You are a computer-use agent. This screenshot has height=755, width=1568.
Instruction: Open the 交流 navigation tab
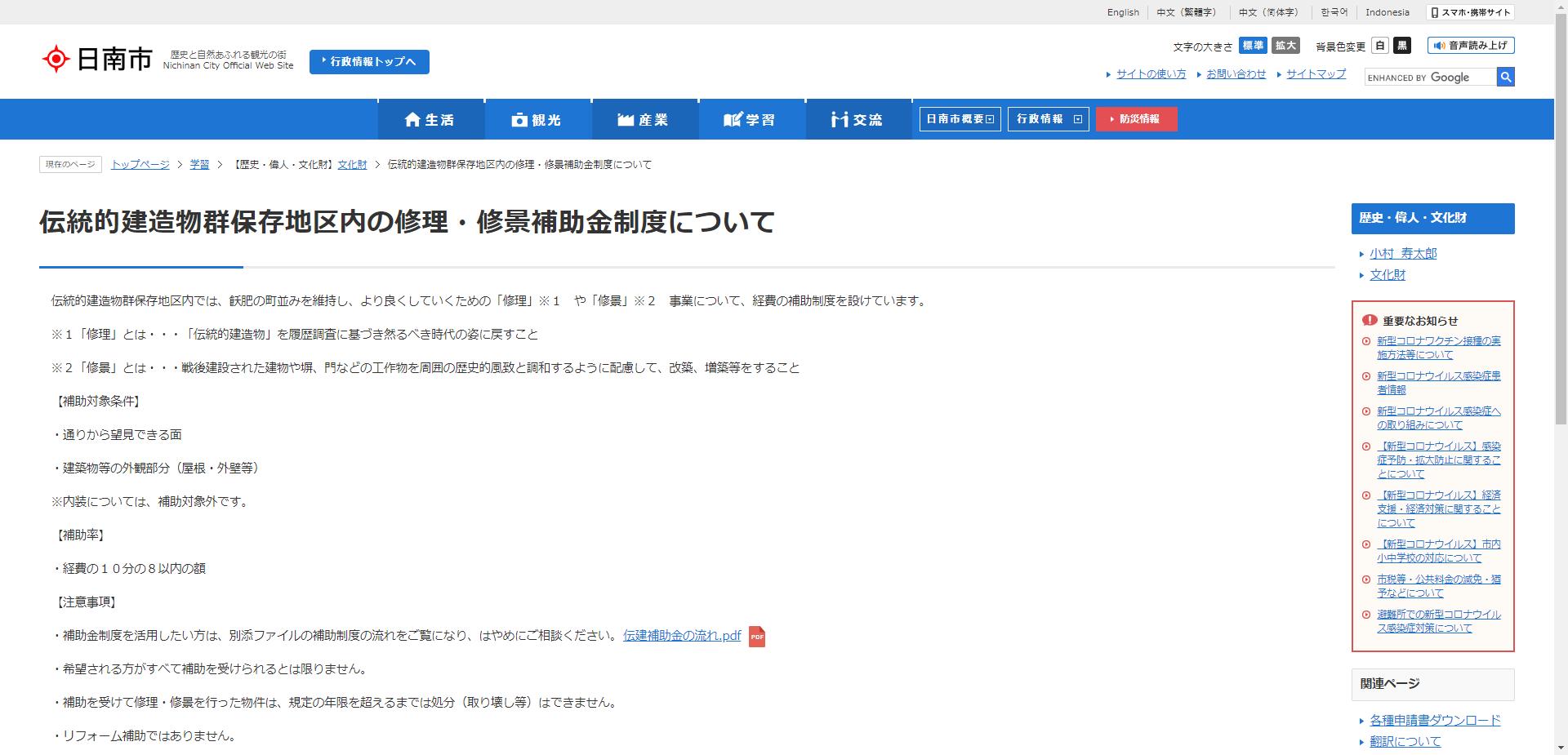coord(858,119)
